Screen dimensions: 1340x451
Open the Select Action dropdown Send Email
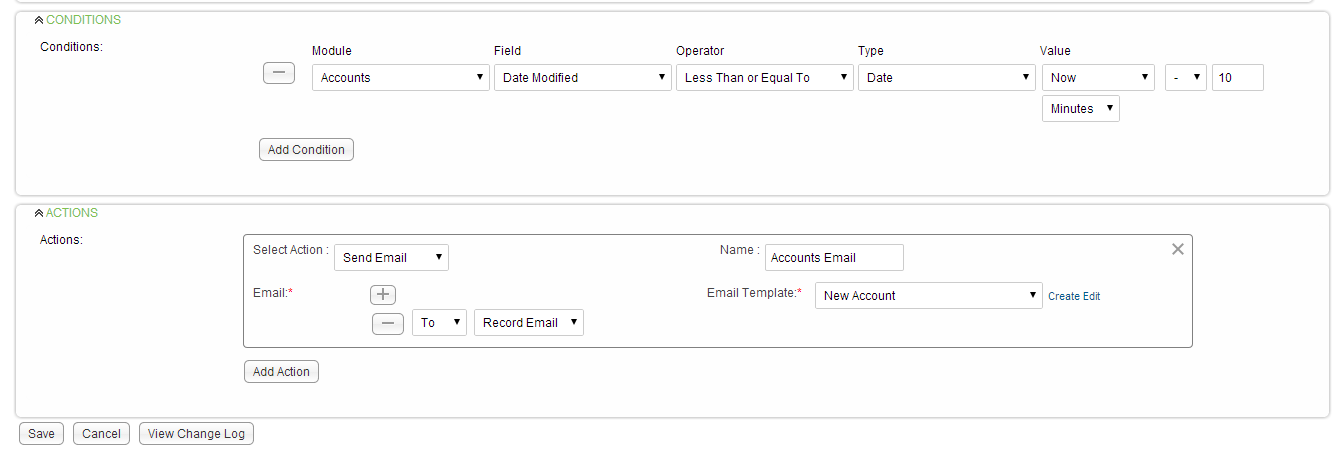click(x=391, y=258)
